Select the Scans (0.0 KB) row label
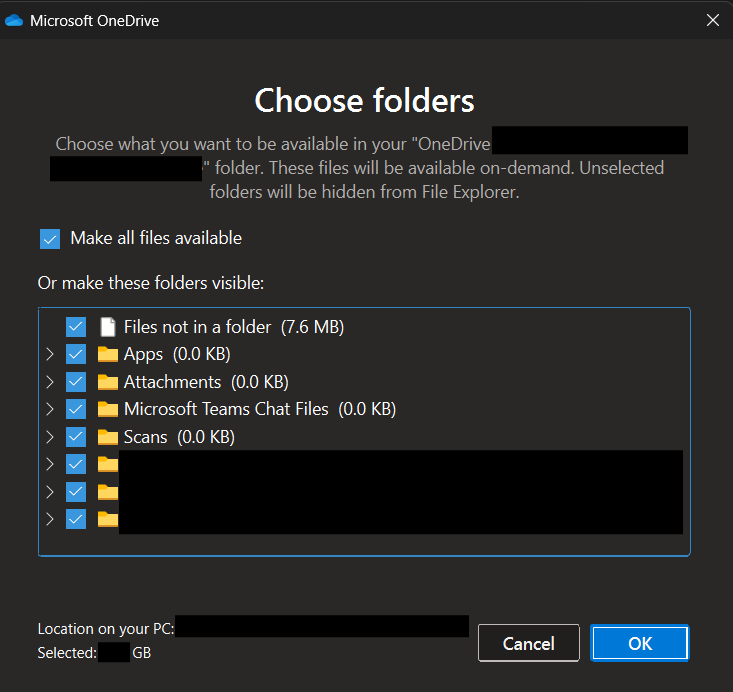733x692 pixels. click(179, 437)
